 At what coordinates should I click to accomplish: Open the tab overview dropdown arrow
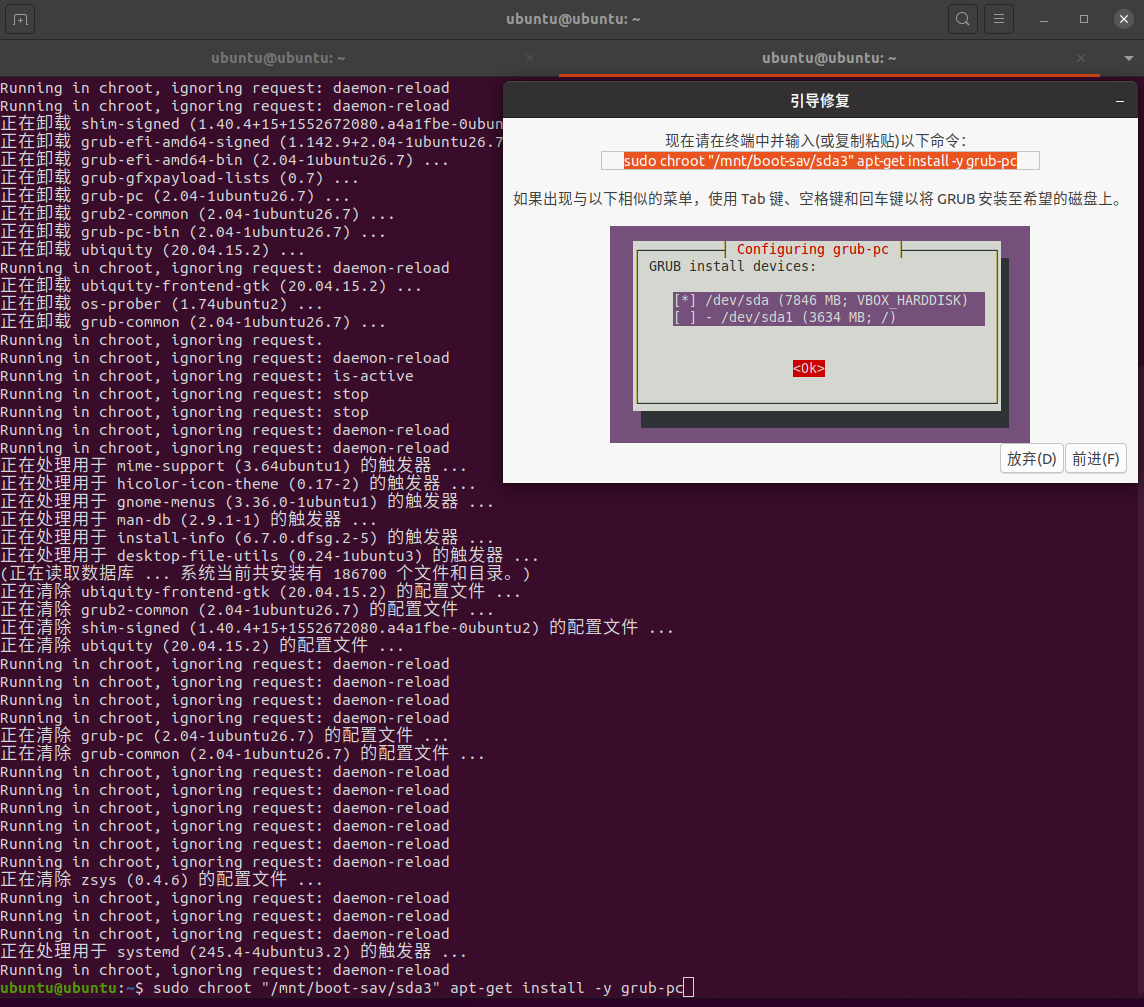pyautogui.click(x=1128, y=58)
